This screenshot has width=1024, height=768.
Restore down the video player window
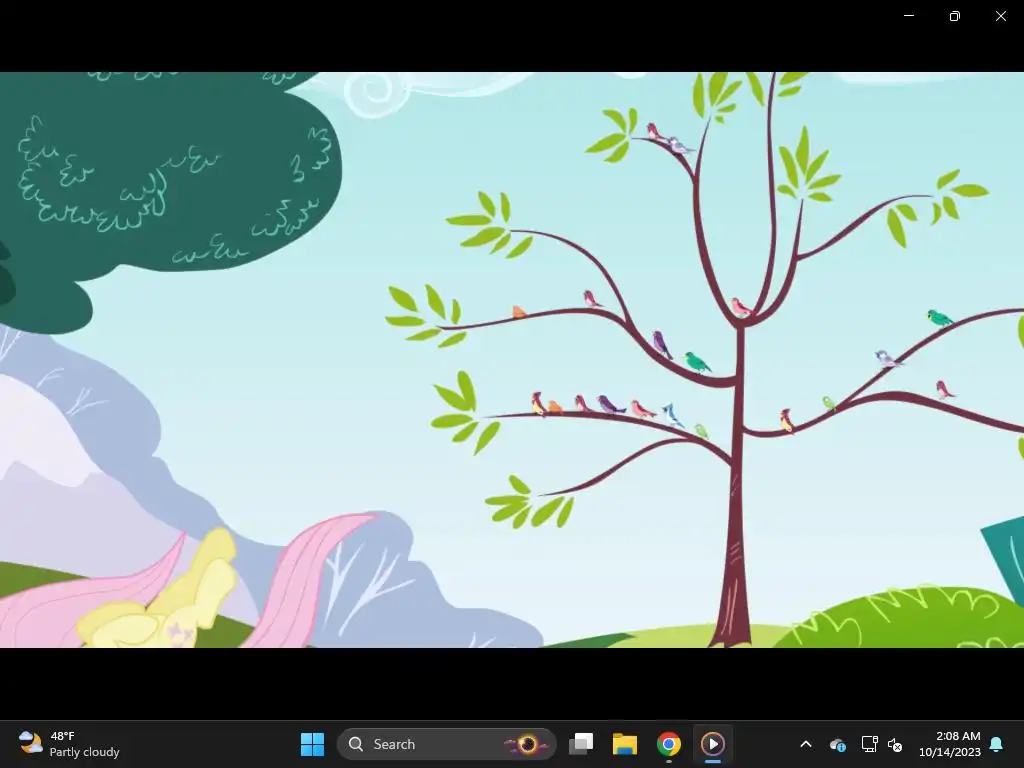(x=955, y=16)
